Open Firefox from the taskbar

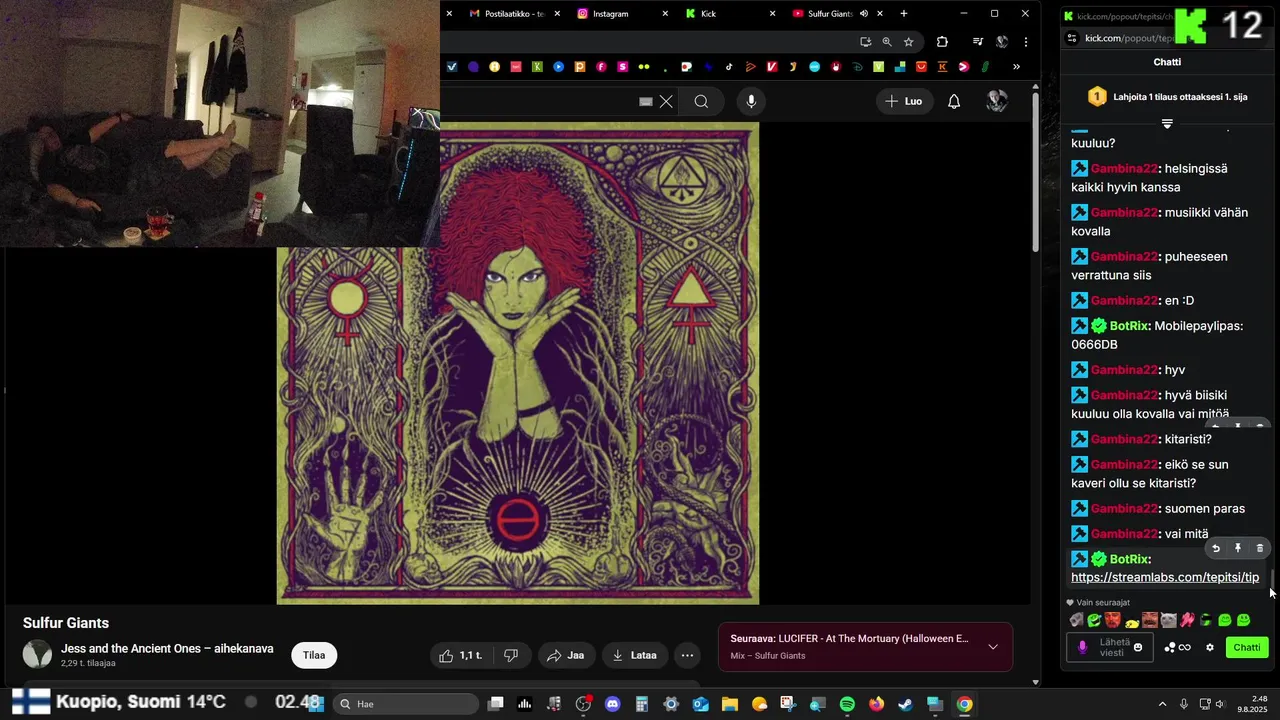point(876,704)
